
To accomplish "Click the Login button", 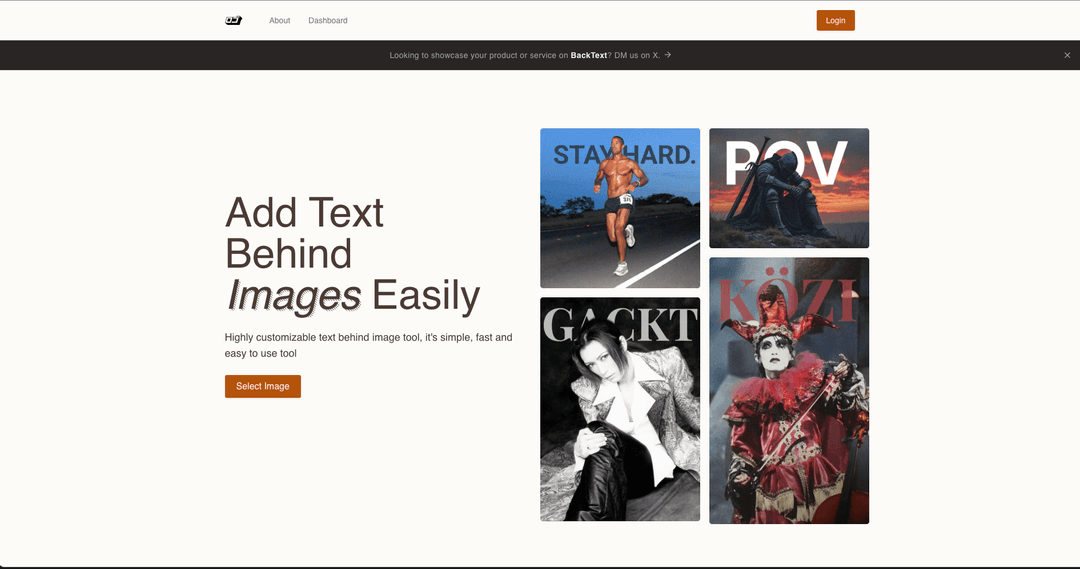I will 835,20.
